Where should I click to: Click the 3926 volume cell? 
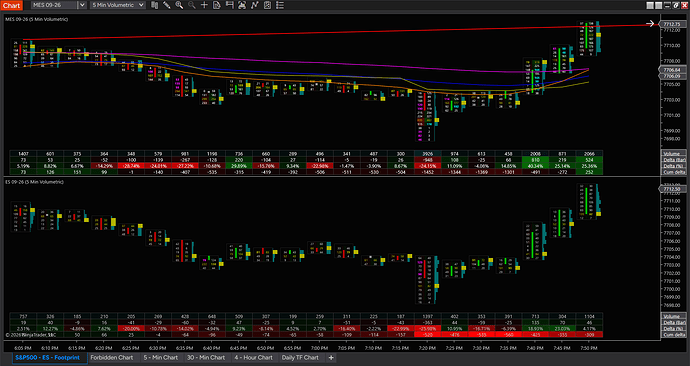pyautogui.click(x=428, y=154)
